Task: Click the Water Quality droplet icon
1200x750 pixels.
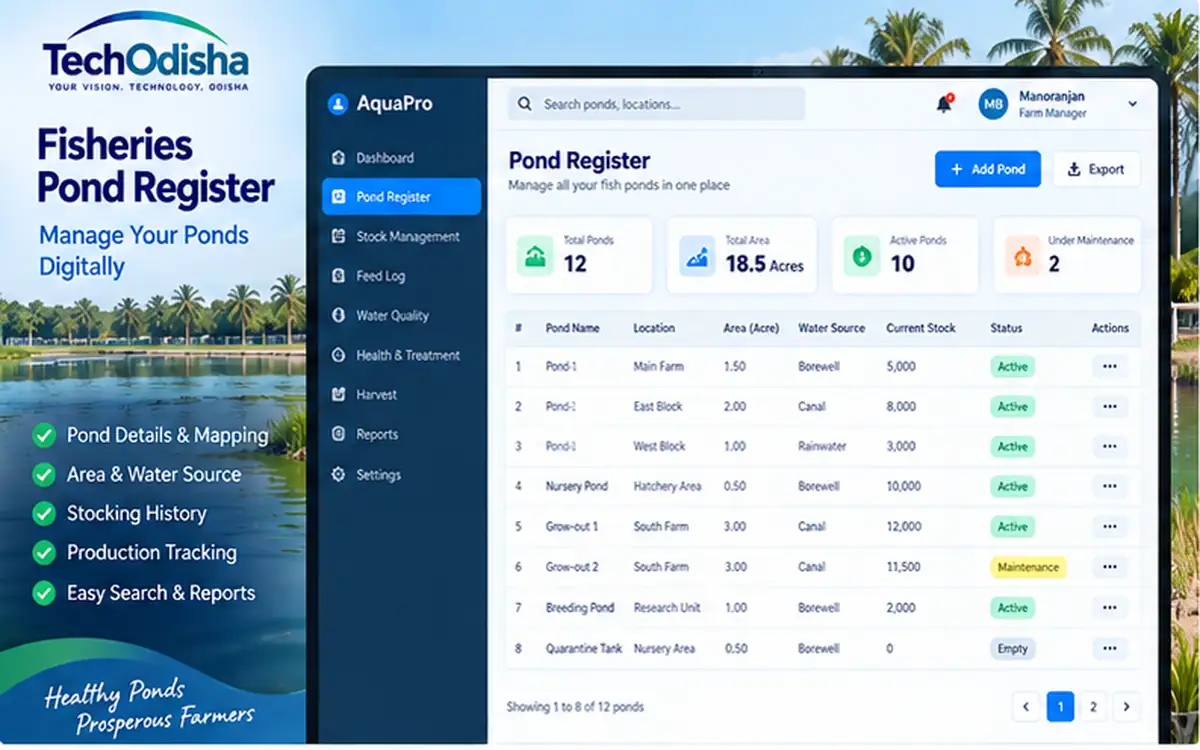Action: pyautogui.click(x=338, y=316)
